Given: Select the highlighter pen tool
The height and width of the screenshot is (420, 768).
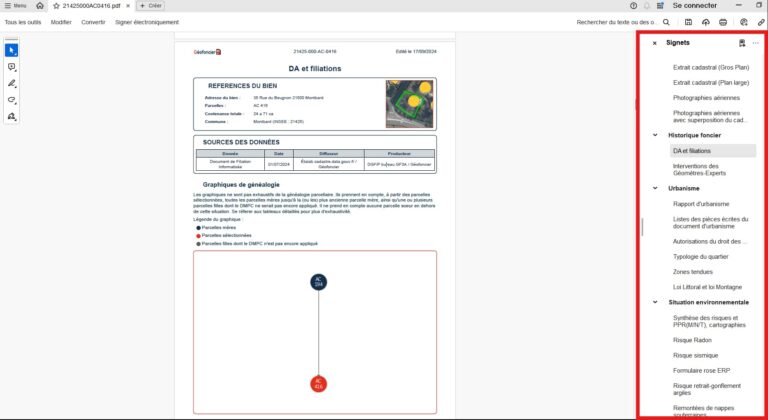Looking at the screenshot, I should [x=11, y=83].
